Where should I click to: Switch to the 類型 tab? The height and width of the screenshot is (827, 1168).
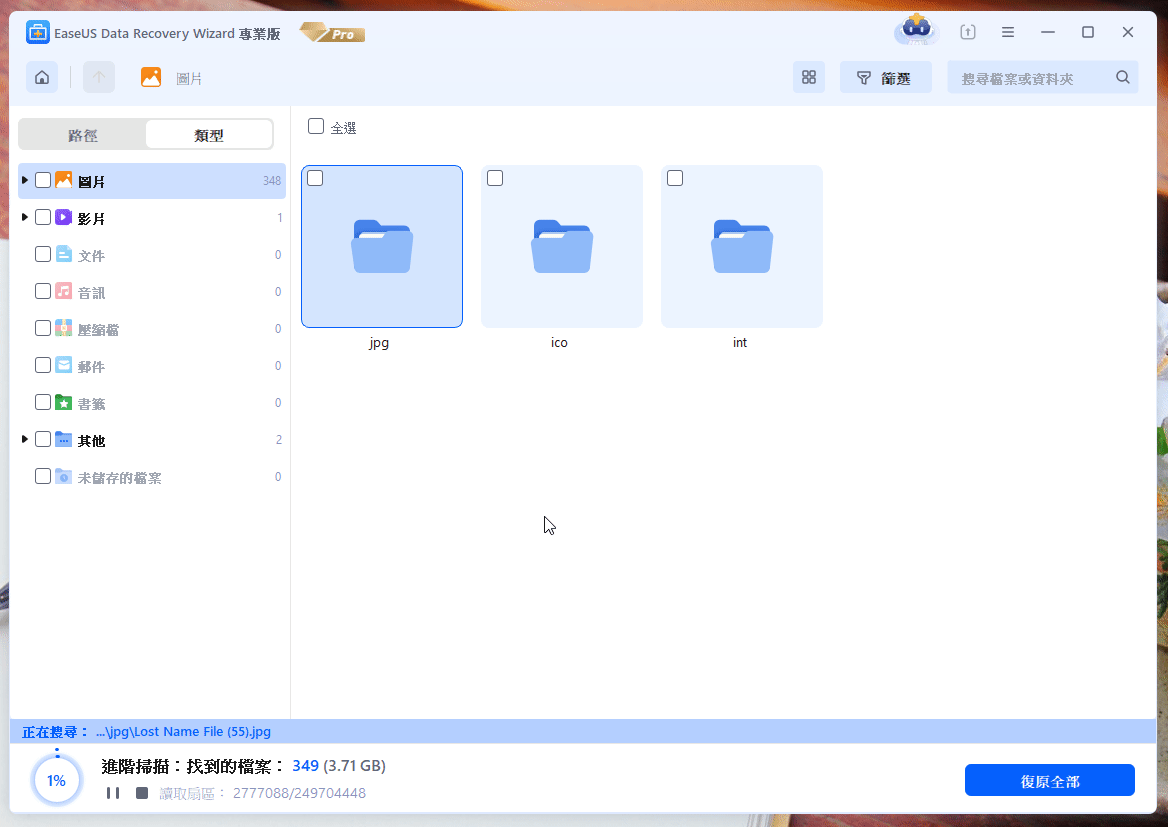[209, 135]
